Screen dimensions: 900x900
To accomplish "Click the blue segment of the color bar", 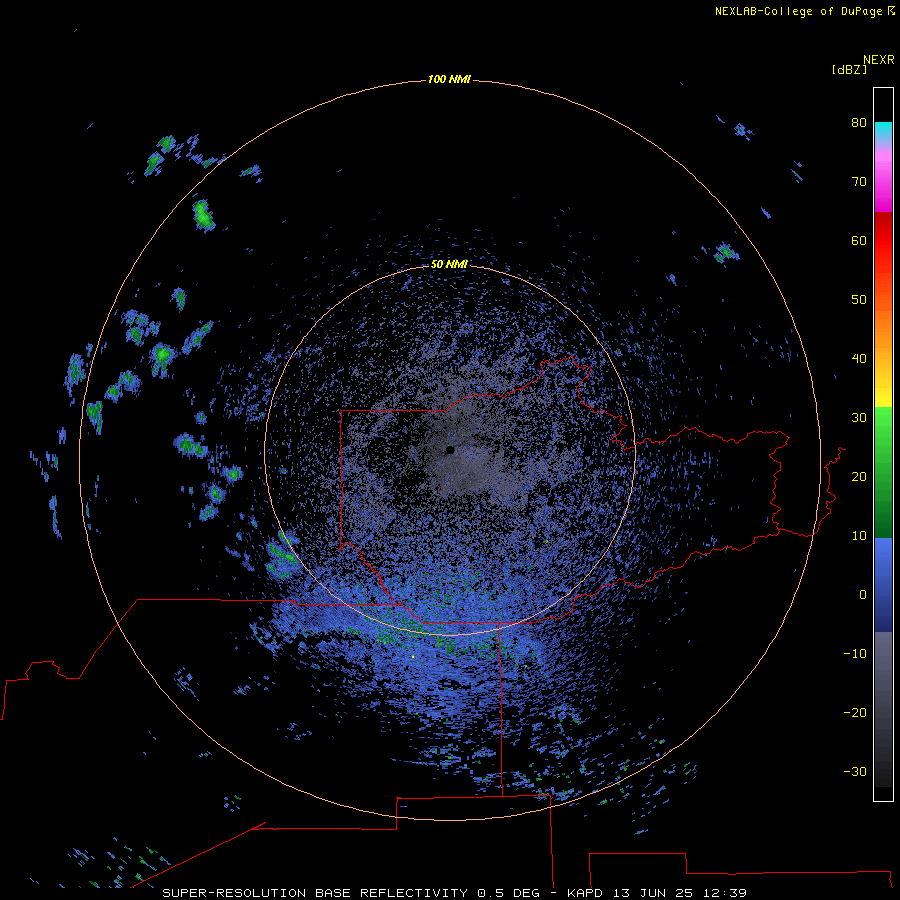I will [x=883, y=584].
